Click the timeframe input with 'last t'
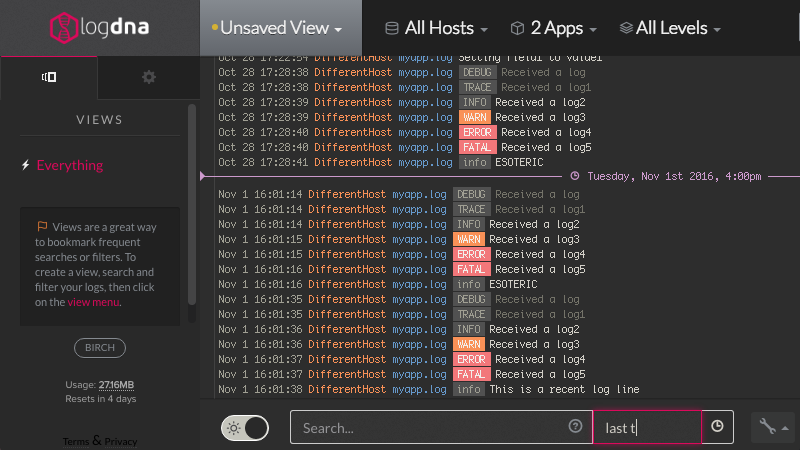800x450 pixels. coord(647,428)
